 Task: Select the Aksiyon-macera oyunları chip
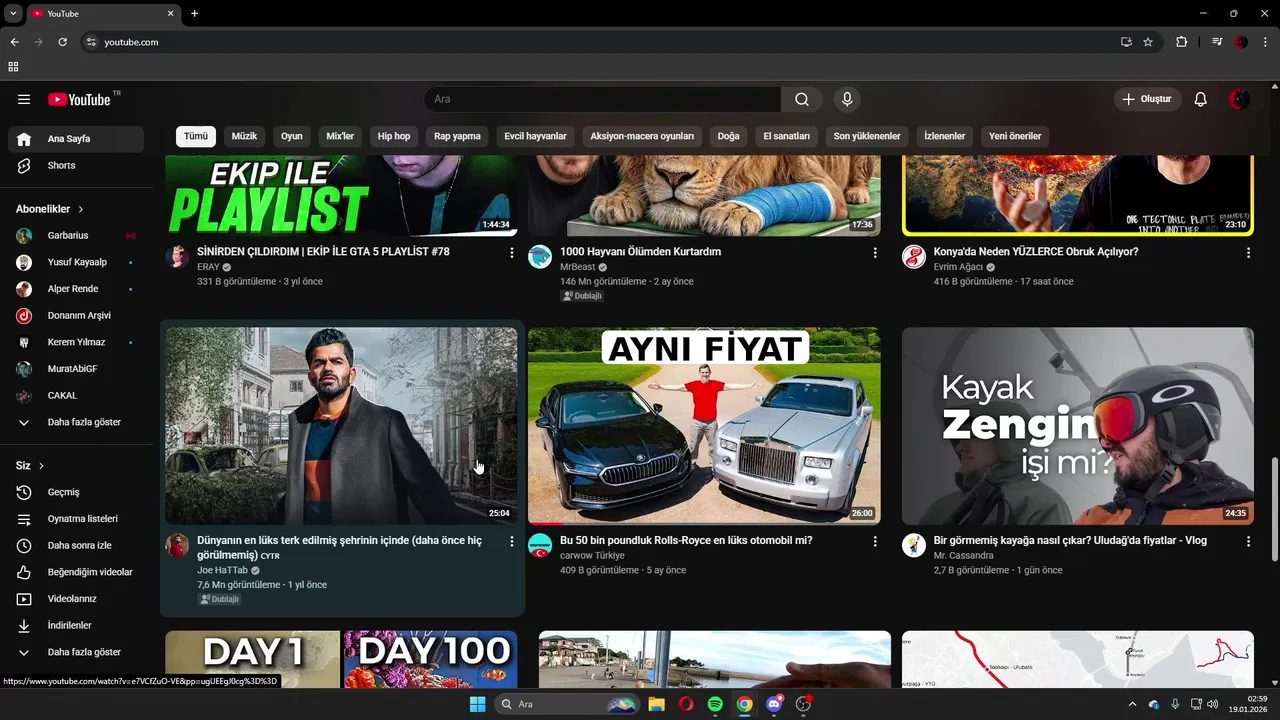[x=642, y=136]
